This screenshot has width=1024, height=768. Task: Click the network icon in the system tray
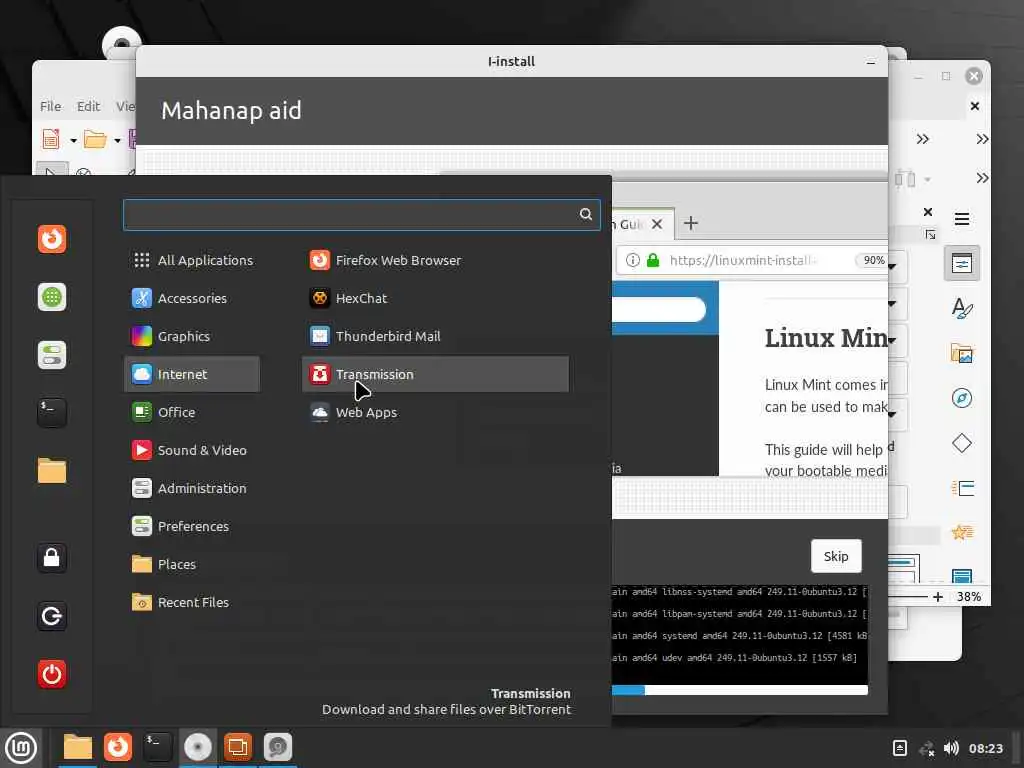point(926,748)
